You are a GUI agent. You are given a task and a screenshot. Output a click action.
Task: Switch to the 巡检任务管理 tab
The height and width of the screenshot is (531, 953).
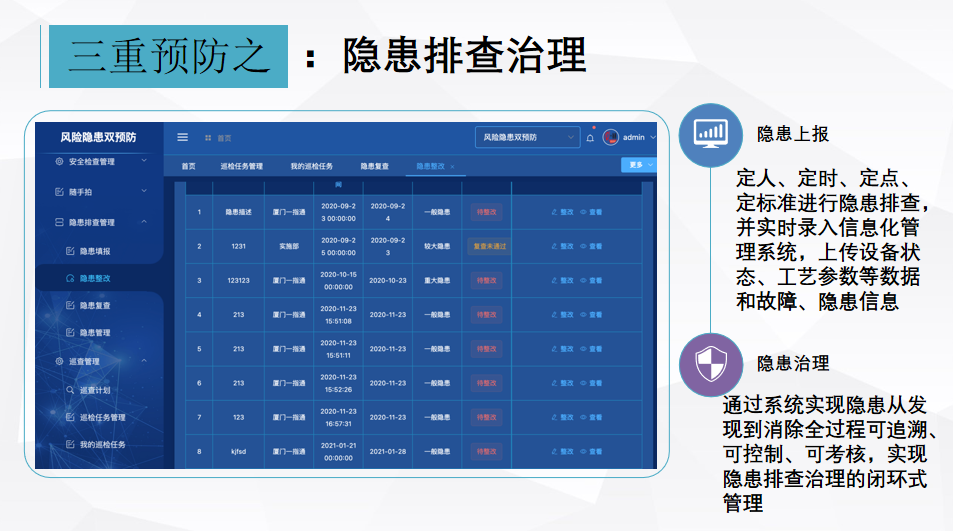click(x=241, y=166)
